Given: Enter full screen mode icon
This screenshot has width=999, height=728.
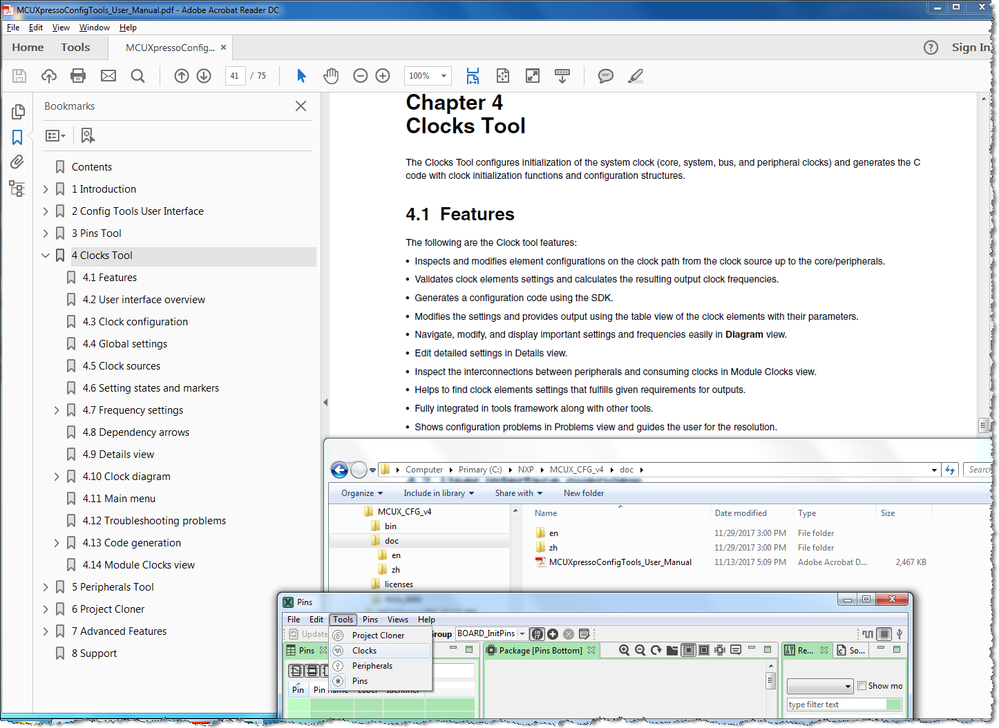Looking at the screenshot, I should pos(533,76).
